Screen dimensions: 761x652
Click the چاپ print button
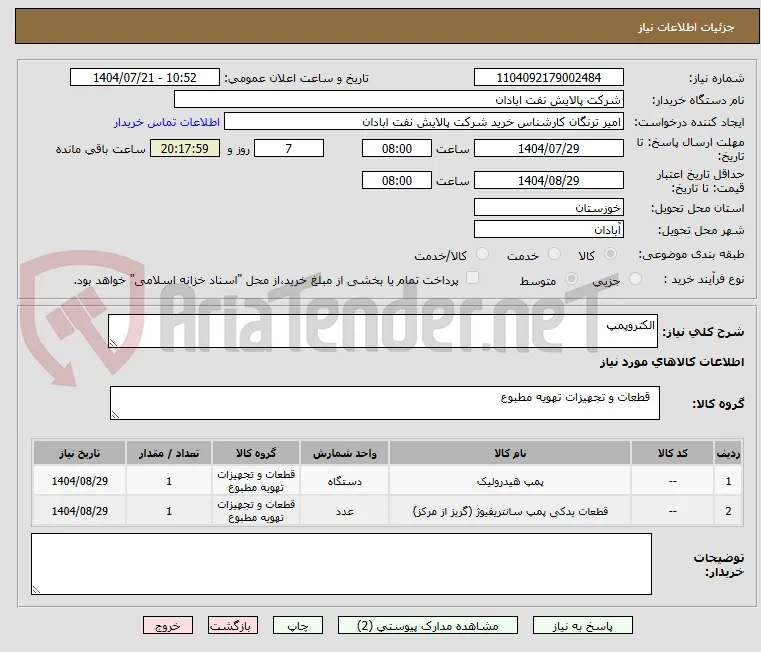tap(298, 625)
